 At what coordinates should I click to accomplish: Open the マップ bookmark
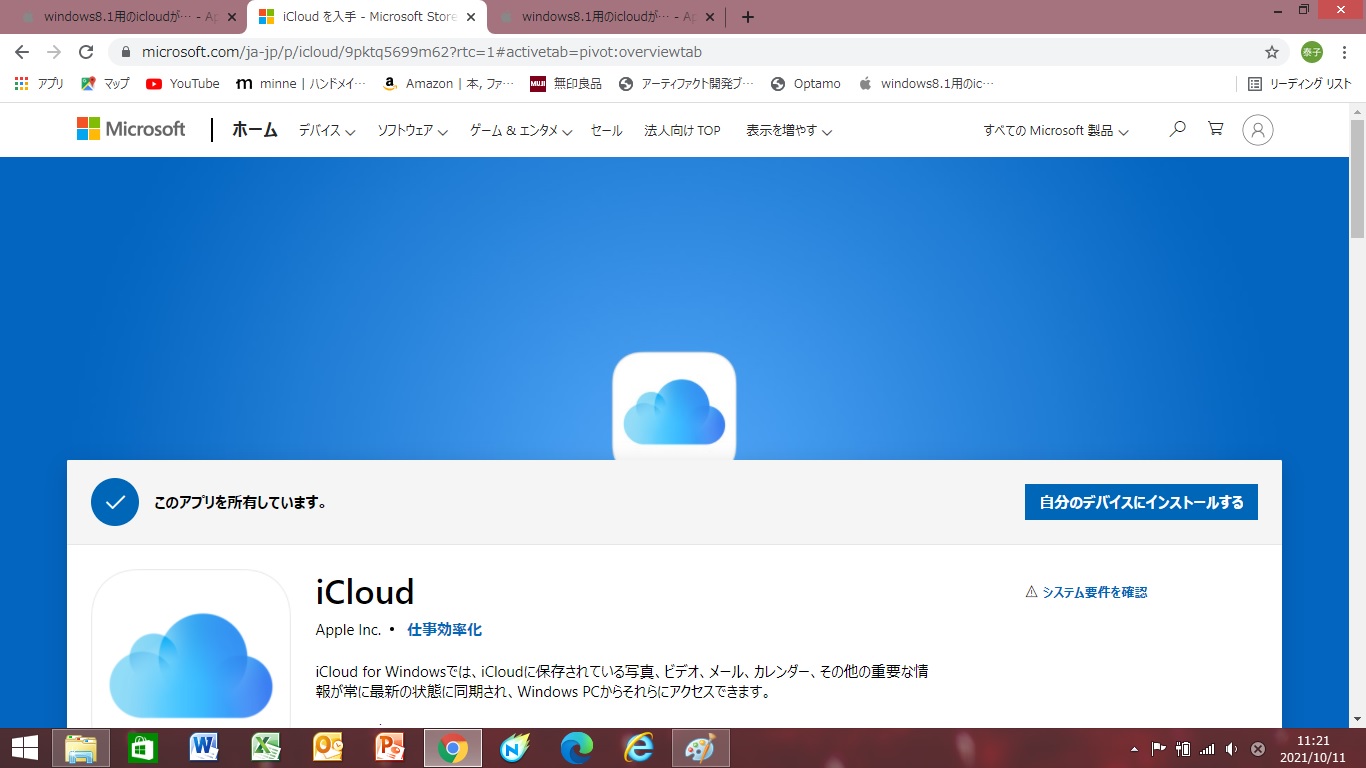click(x=106, y=84)
